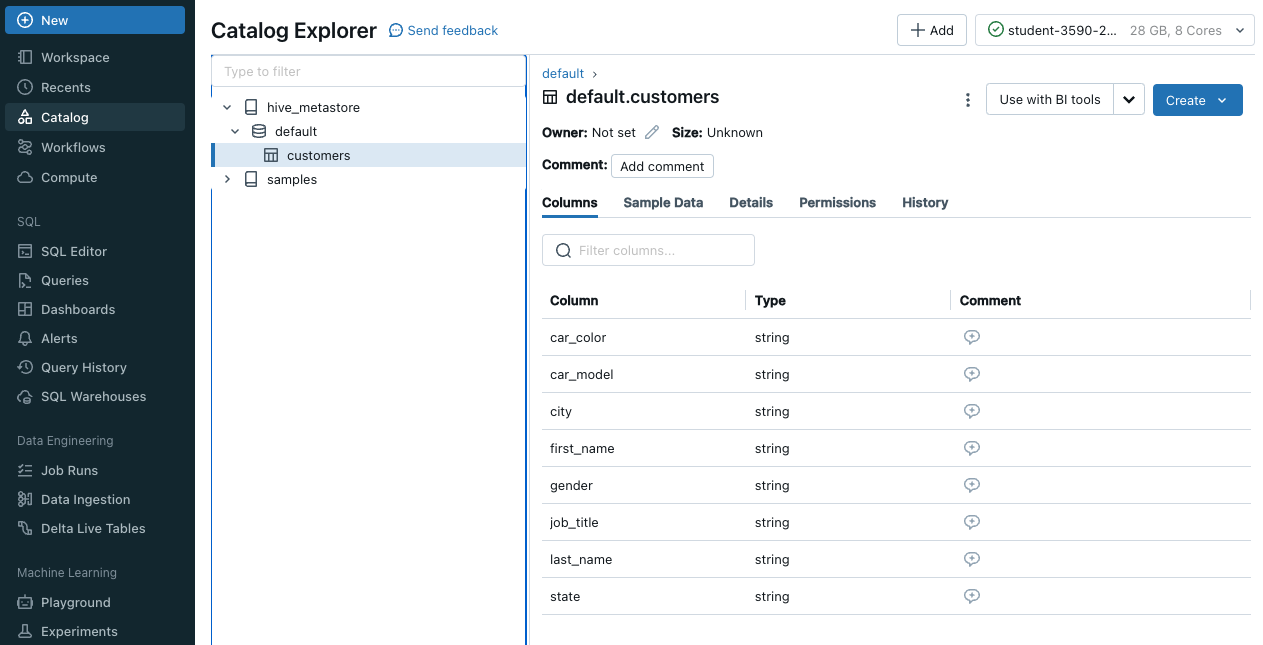
Task: Open the SQL Editor from the sidebar
Action: coord(74,251)
